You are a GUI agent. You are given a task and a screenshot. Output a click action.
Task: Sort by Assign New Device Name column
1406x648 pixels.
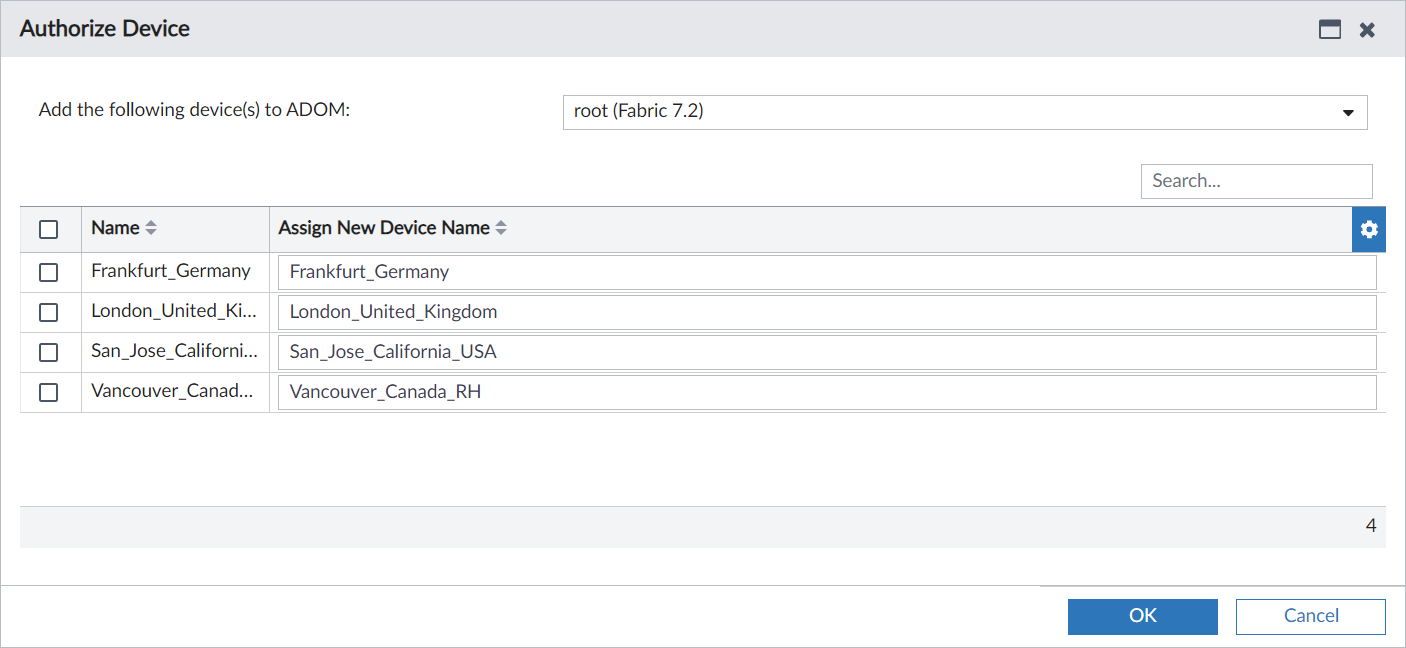pos(392,227)
